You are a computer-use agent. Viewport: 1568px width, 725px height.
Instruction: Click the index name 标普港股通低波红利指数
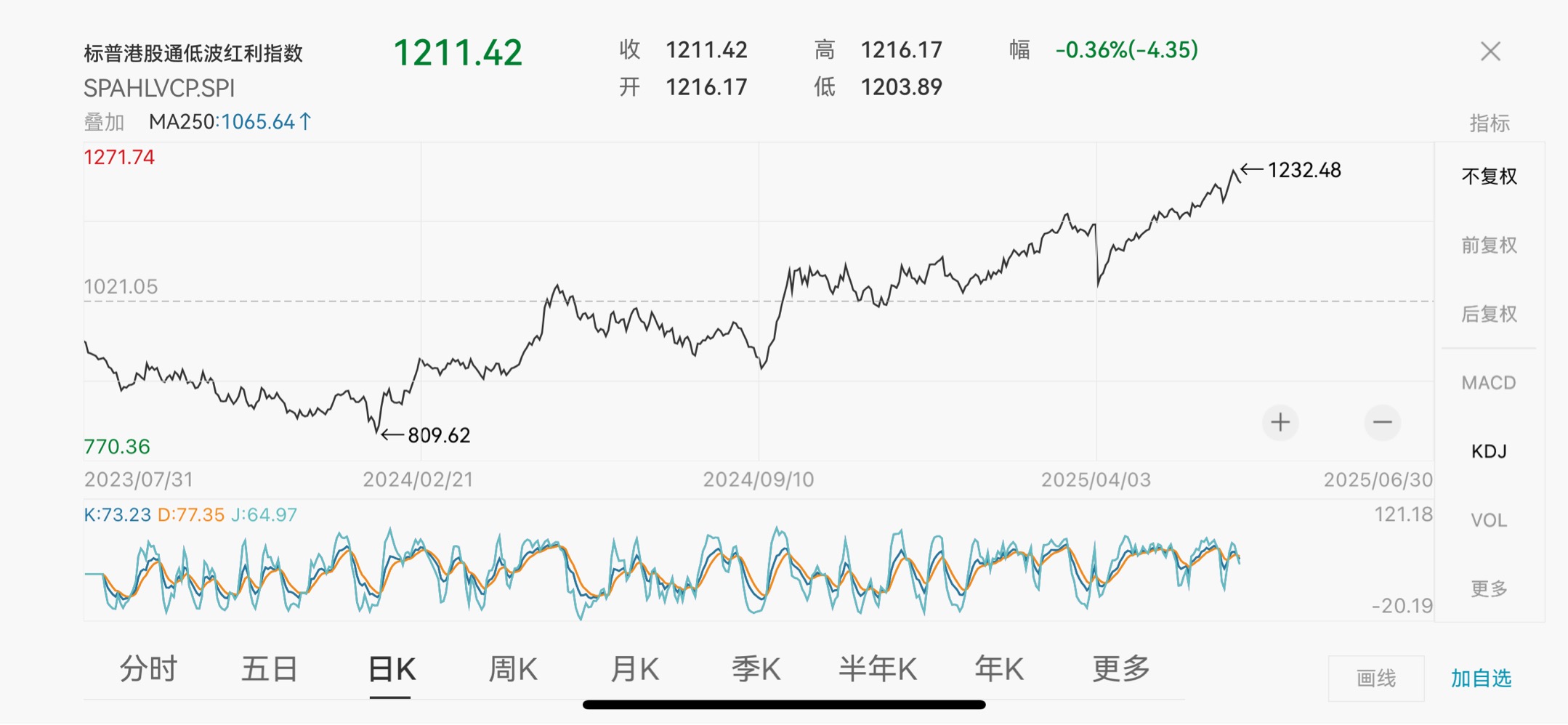(x=193, y=53)
